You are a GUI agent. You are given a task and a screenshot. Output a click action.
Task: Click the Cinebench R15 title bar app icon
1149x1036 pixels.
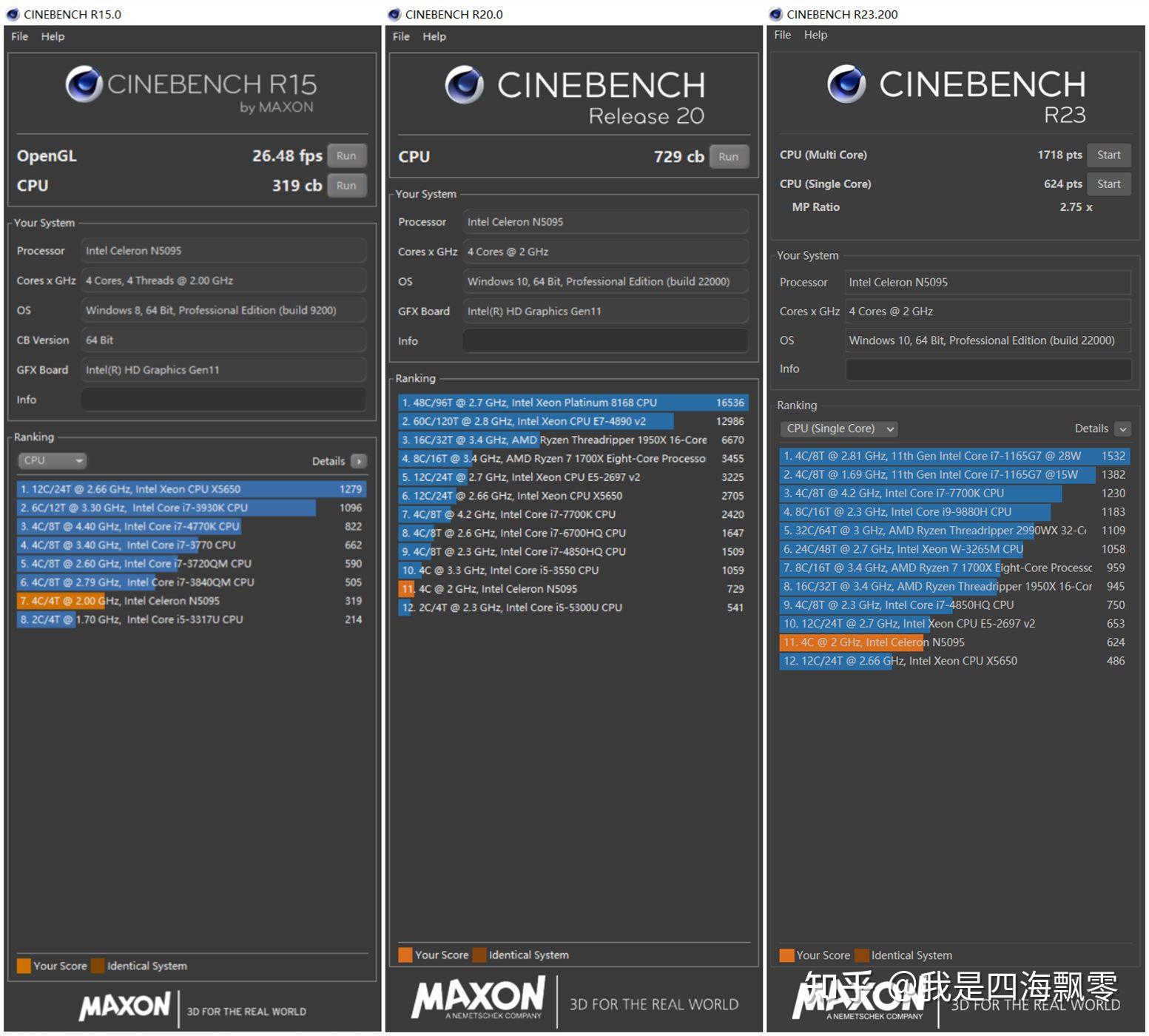click(13, 14)
